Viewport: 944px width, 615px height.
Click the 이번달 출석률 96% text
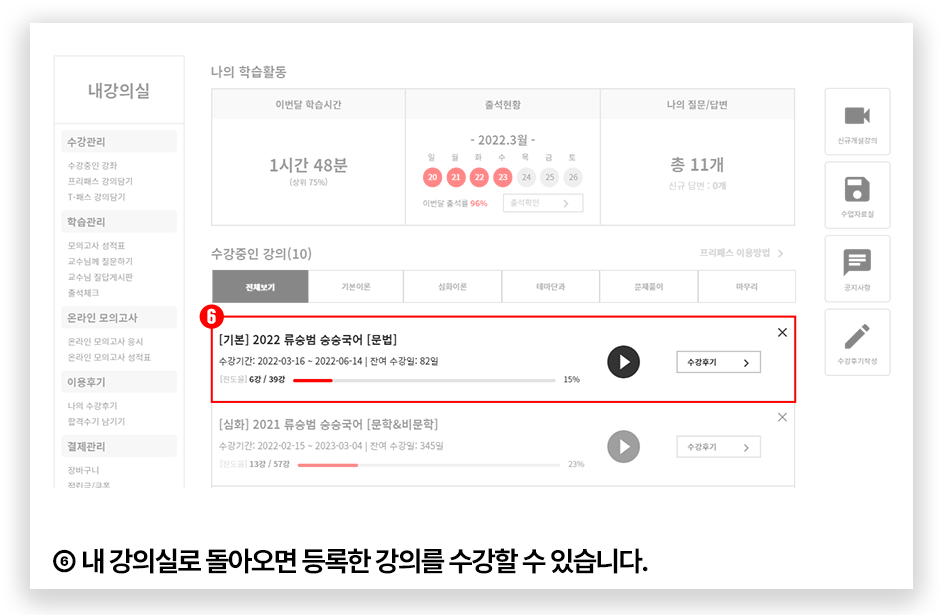coord(455,203)
